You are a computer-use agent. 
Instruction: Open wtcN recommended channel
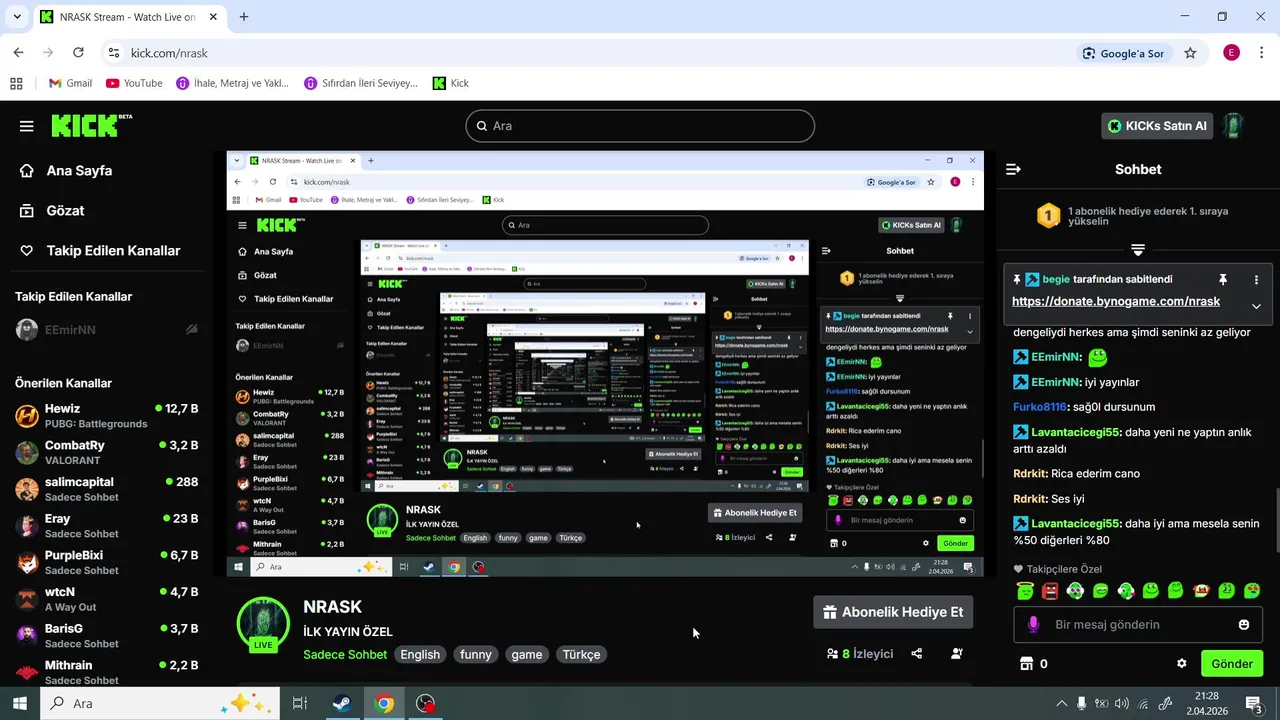point(107,599)
